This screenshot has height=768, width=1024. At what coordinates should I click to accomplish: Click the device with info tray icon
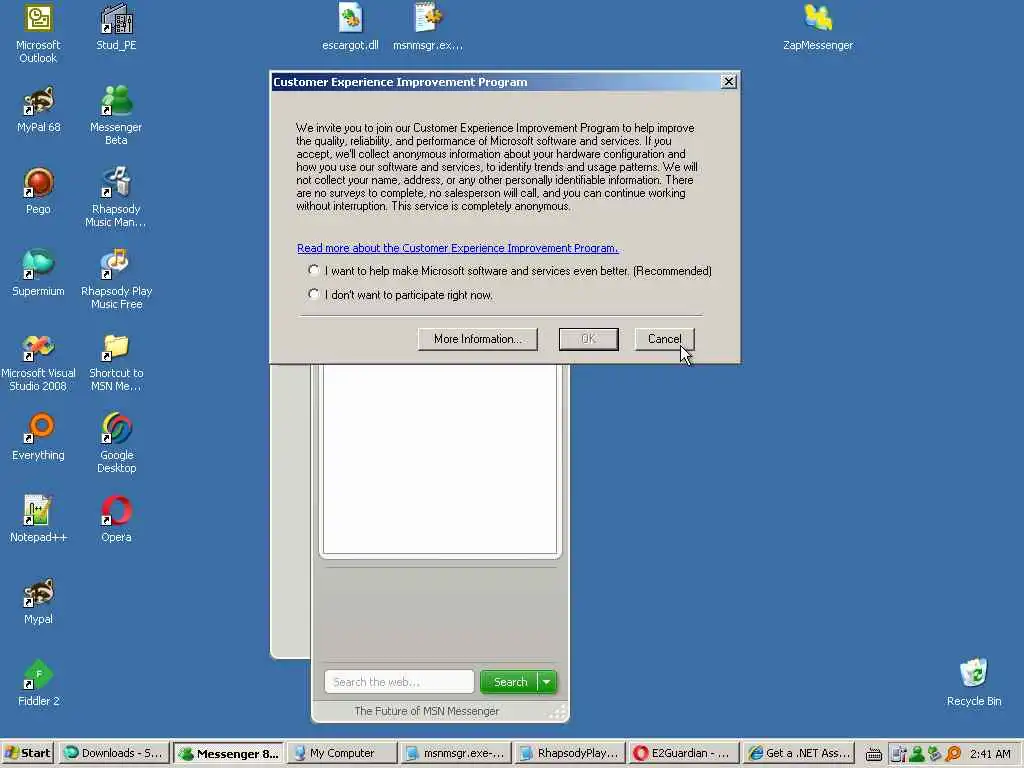[899, 754]
